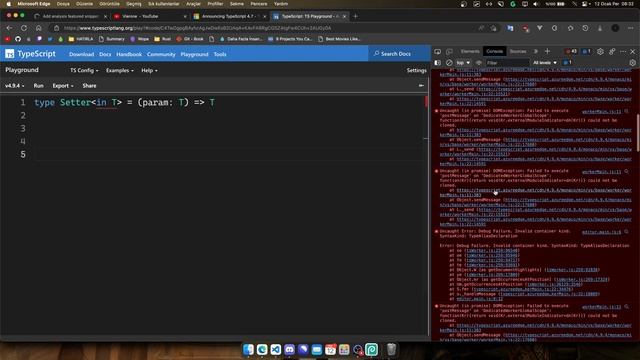Open the editor.main.js source link
The image size is (640, 360).
click(601, 232)
